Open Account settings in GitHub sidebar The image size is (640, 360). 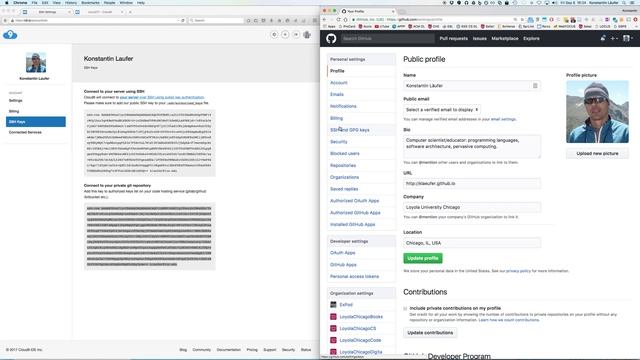339,83
